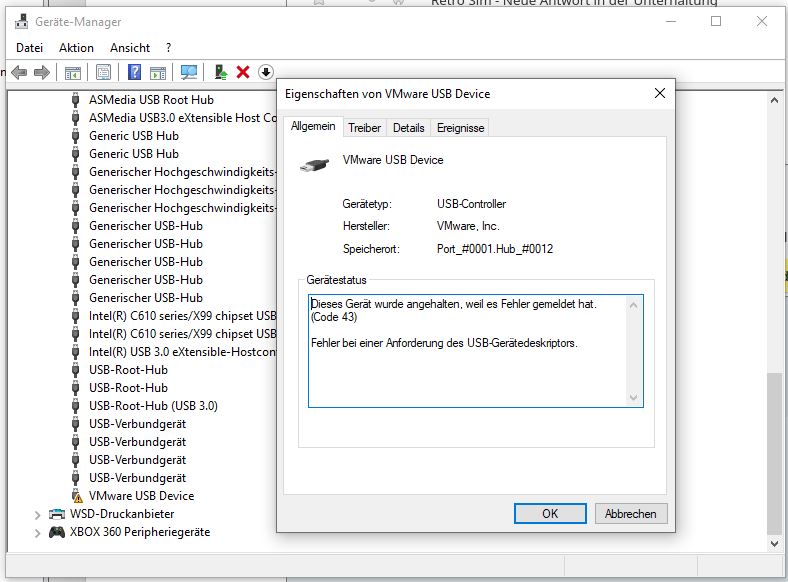Select the first USB-Verbundgerät entry
The height and width of the screenshot is (582, 788).
[137, 424]
